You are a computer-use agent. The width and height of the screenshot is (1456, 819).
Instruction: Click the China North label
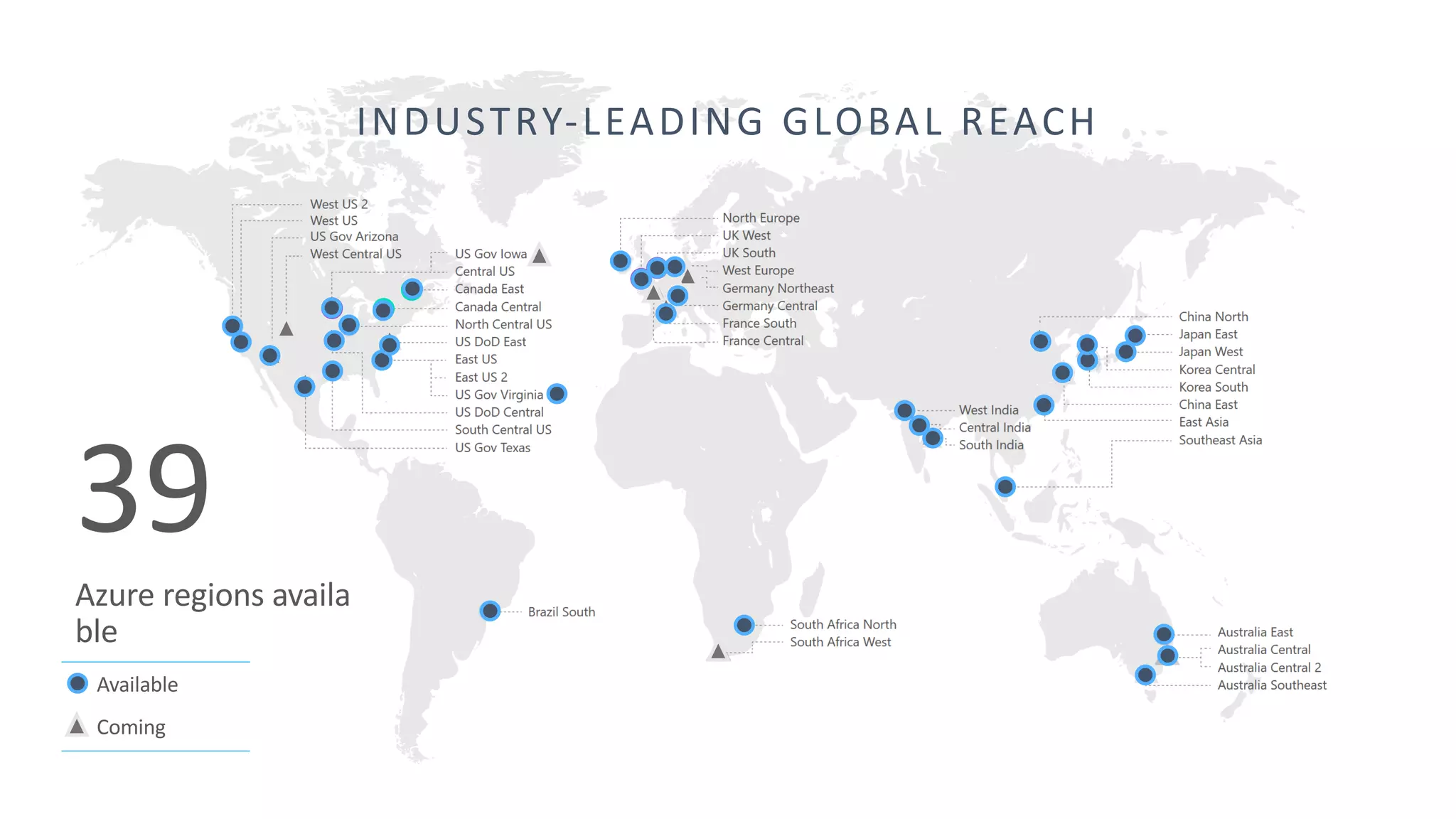click(1214, 317)
